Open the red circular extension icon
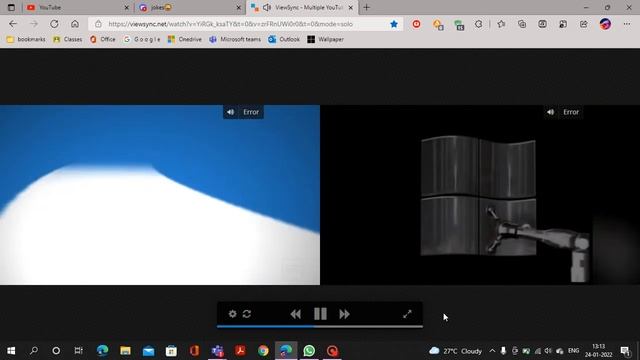This screenshot has width=640, height=360. (x=416, y=24)
